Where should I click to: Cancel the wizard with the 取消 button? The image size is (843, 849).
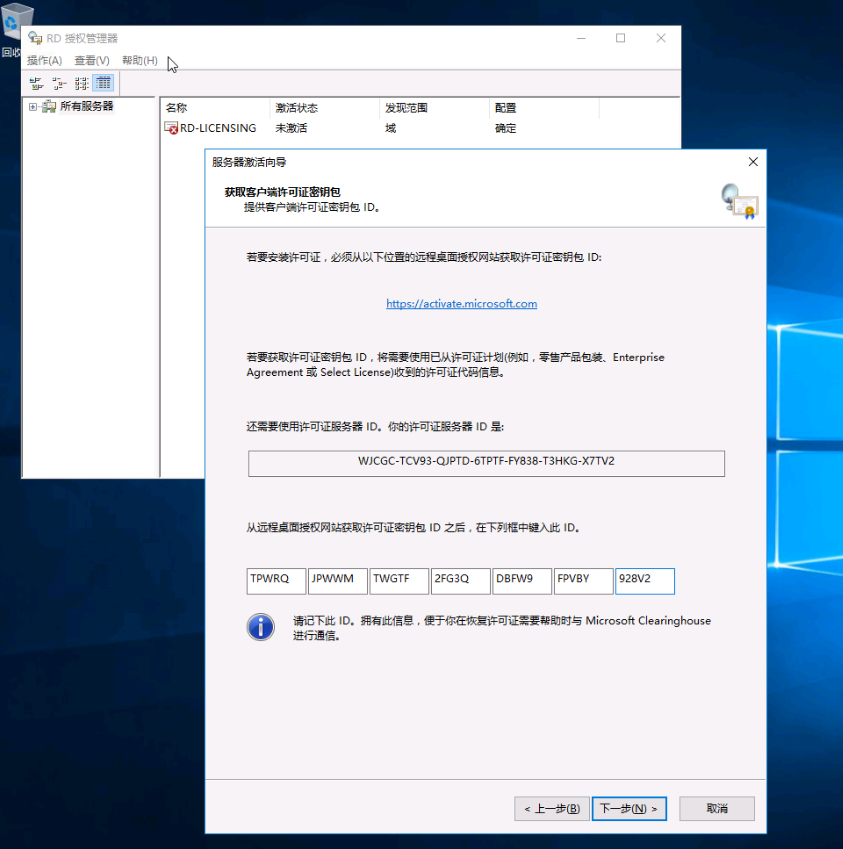point(716,808)
